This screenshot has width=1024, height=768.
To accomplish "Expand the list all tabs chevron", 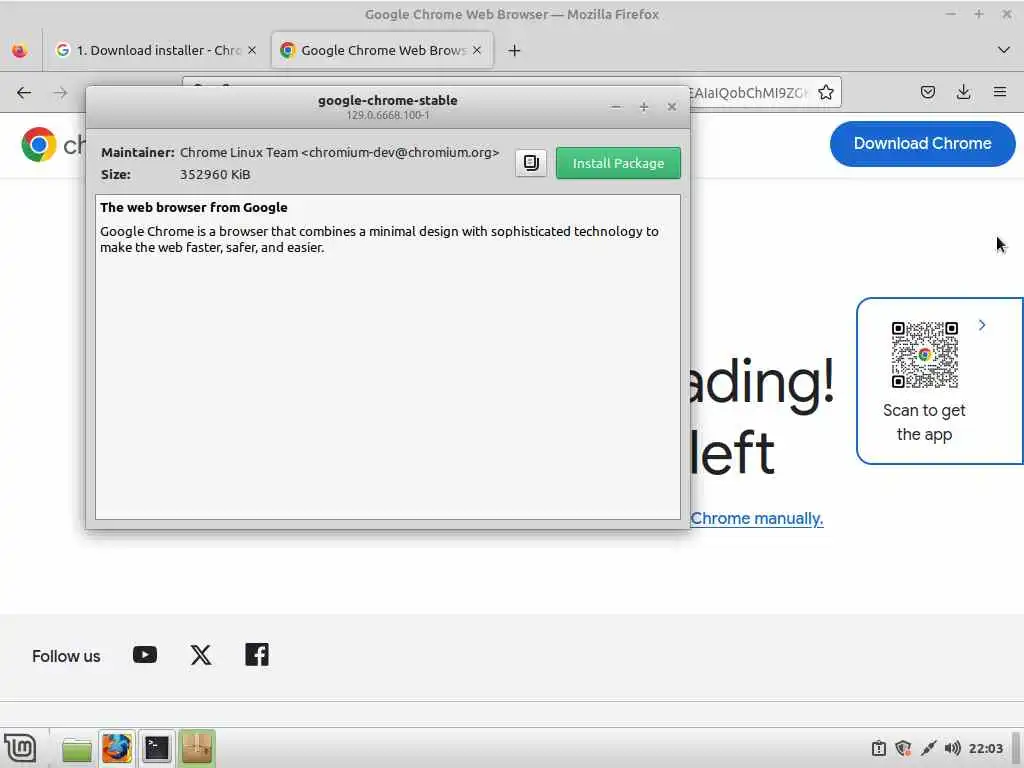I will [1004, 50].
